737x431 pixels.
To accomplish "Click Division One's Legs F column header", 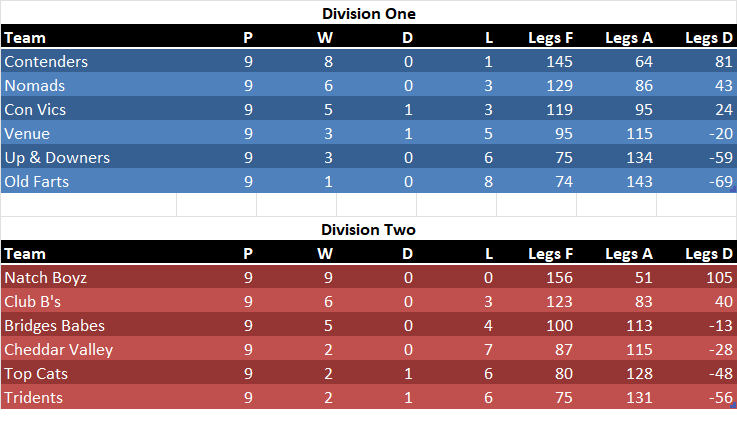I will (x=551, y=38).
